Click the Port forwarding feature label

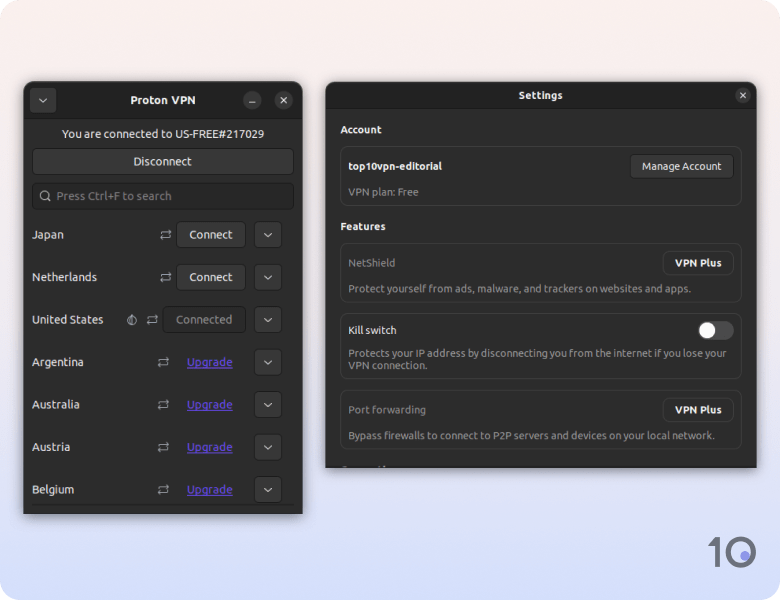pos(387,410)
